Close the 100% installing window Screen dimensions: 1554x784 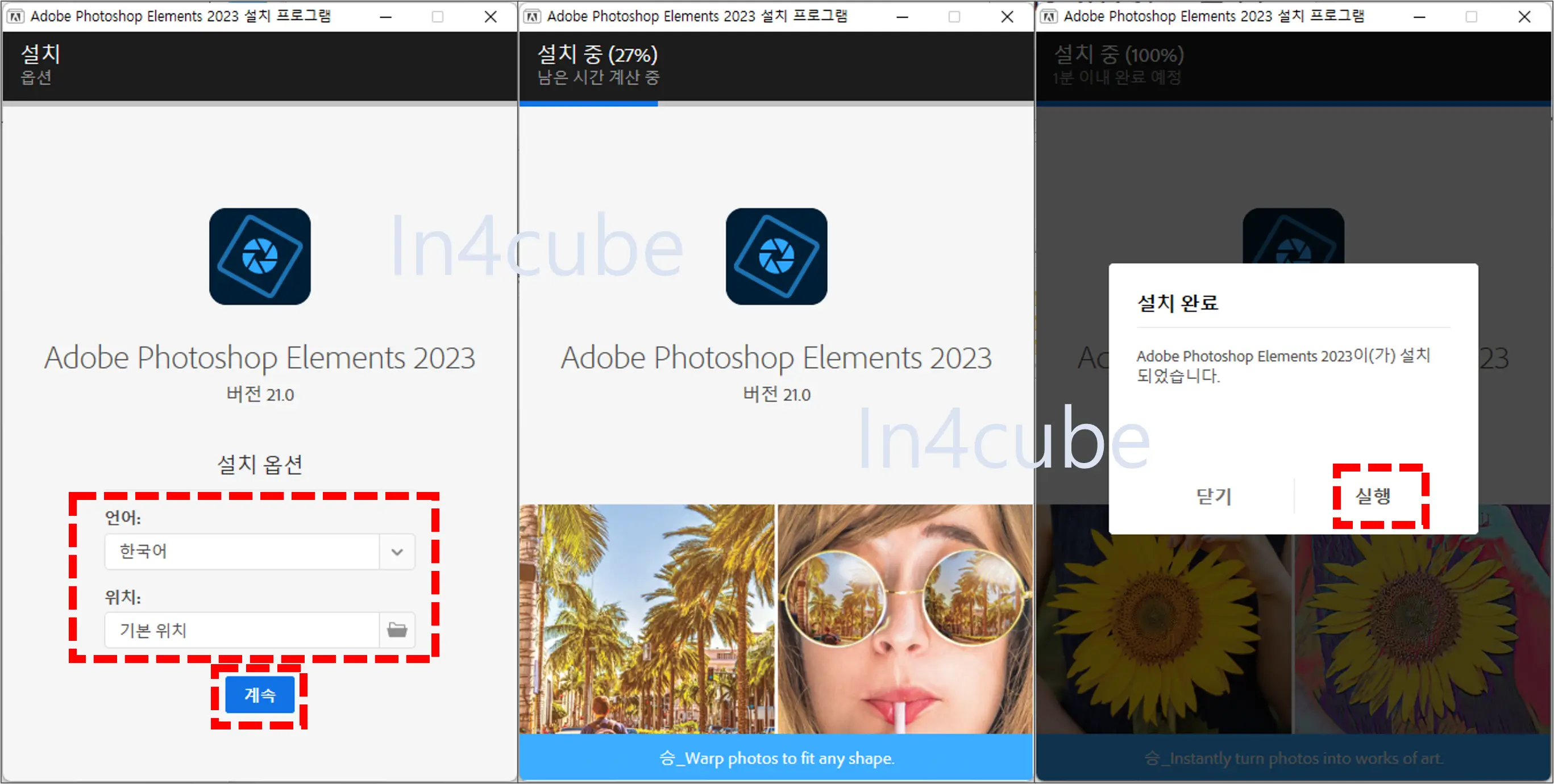click(x=1524, y=17)
